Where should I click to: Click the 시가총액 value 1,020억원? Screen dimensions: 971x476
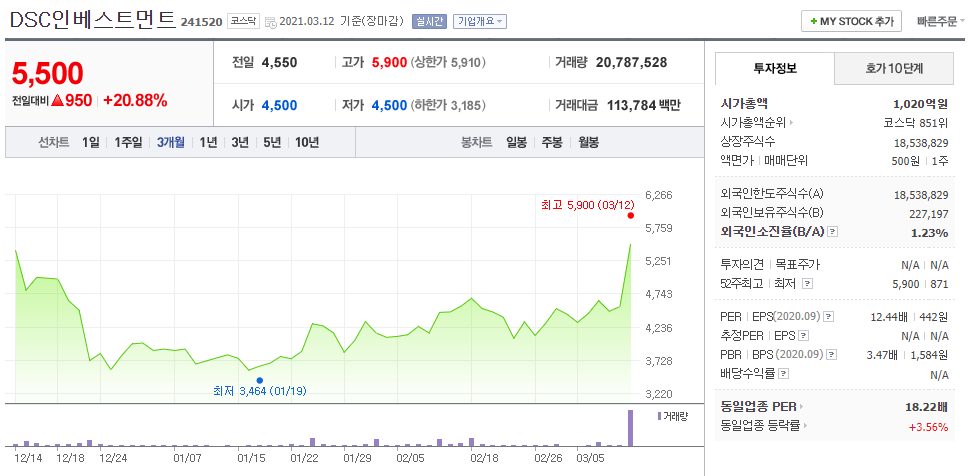tap(921, 104)
